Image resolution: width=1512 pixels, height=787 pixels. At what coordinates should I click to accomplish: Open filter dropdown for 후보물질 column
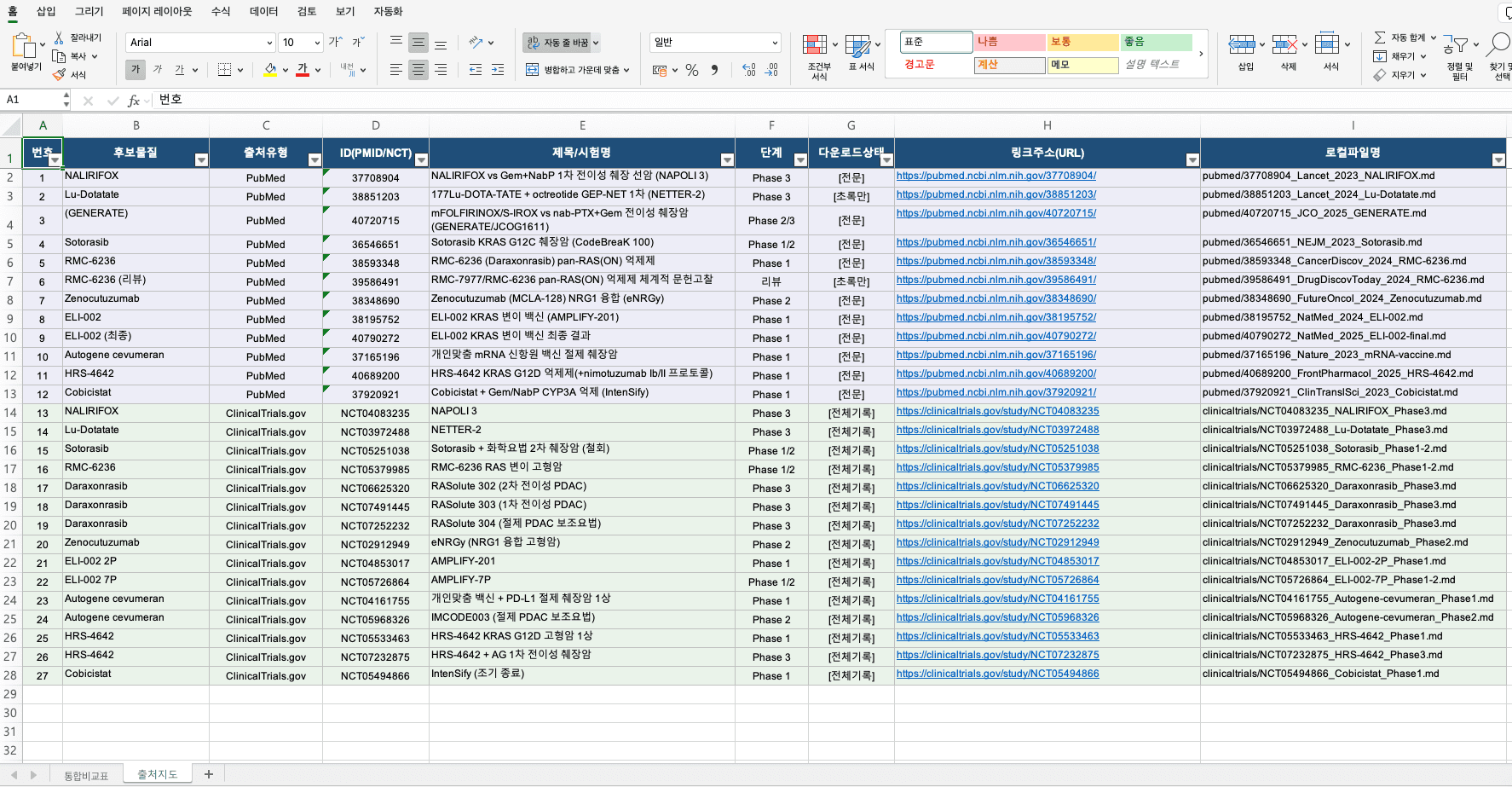pyautogui.click(x=201, y=160)
